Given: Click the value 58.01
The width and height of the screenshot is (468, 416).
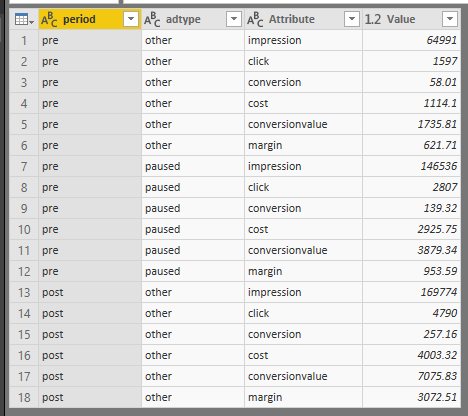Looking at the screenshot, I should click(x=443, y=82).
